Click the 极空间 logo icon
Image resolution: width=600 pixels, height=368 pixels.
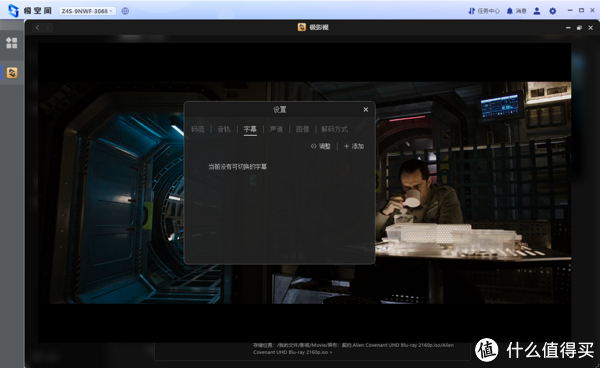[x=13, y=11]
